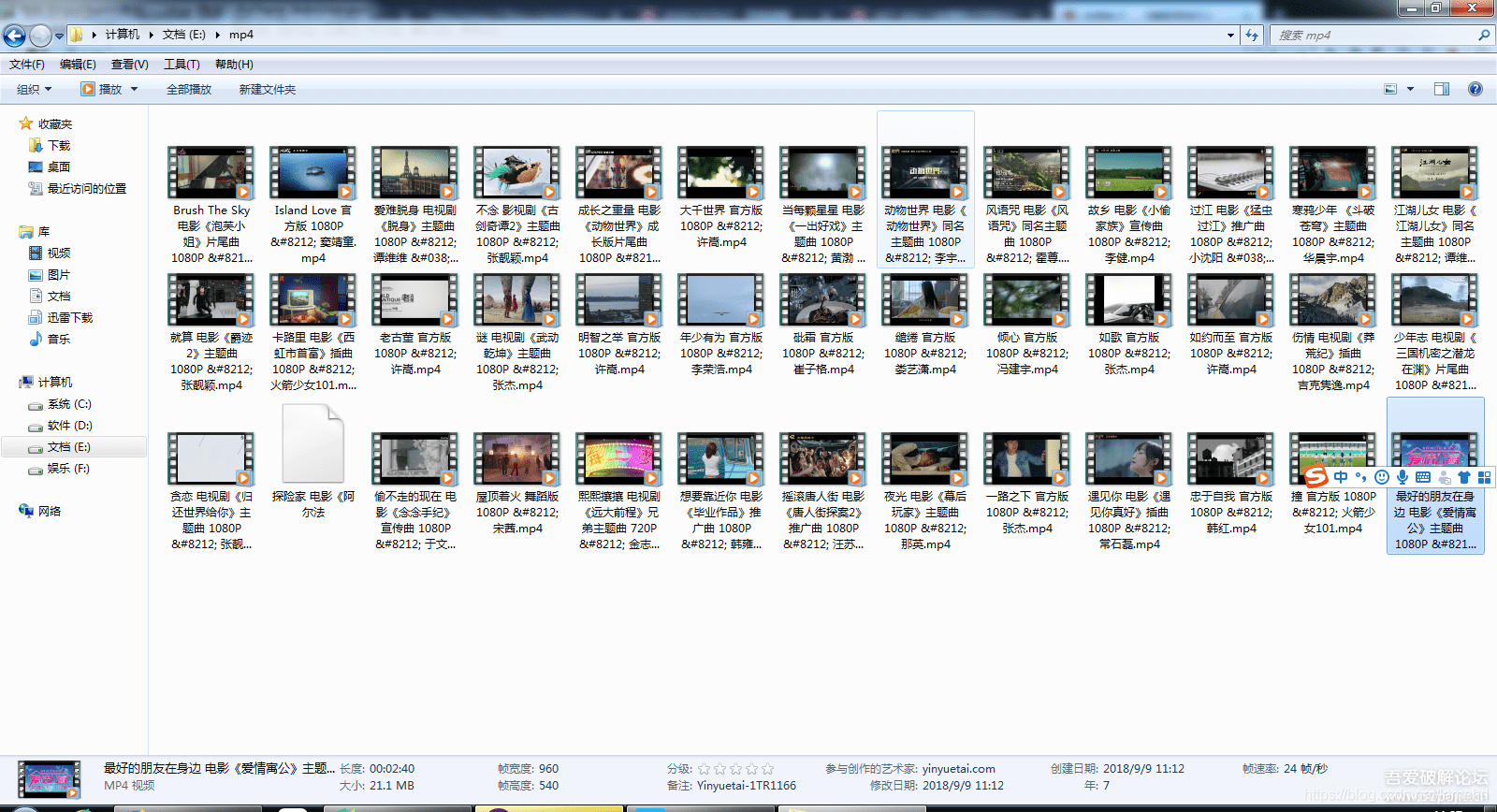Change the view with the view icon
Screen dimensions: 1497x812
[1390, 89]
